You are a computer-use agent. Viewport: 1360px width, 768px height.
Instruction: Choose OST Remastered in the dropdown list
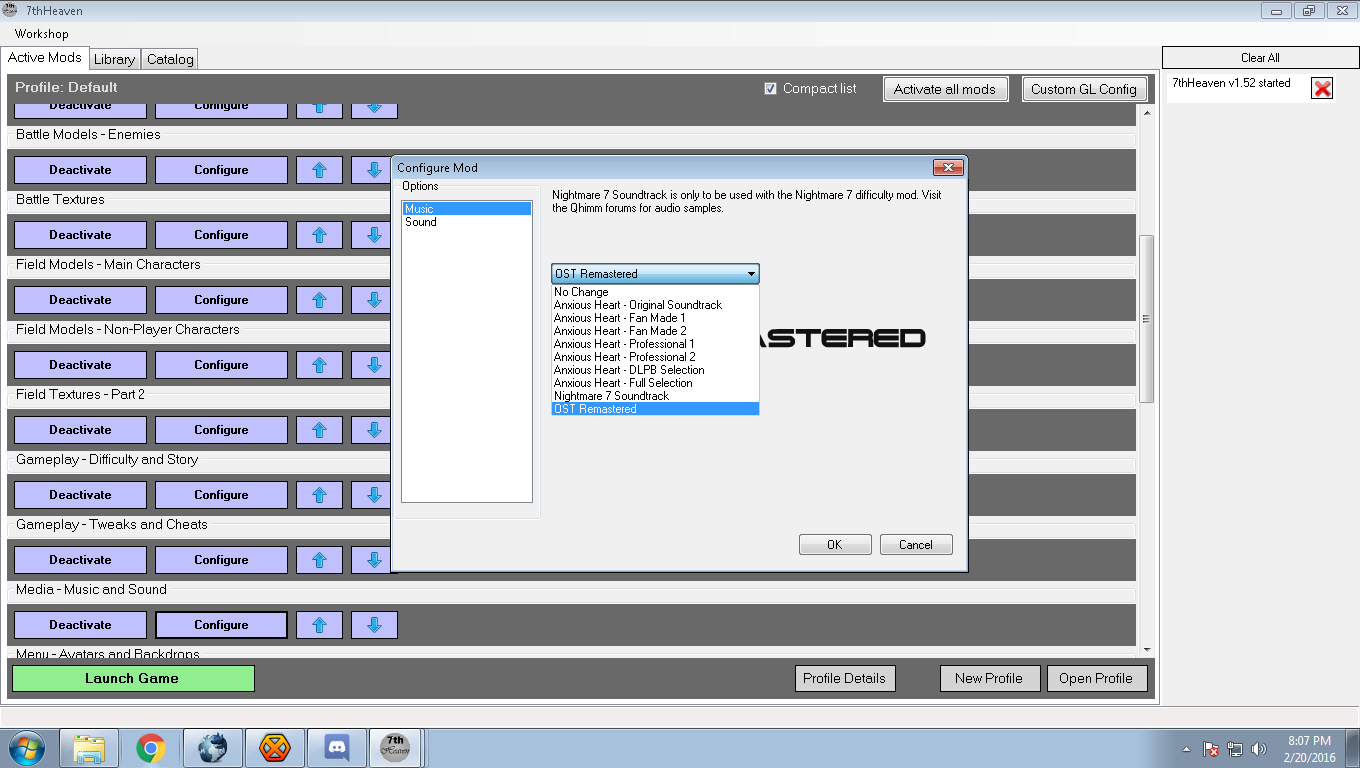[655, 409]
